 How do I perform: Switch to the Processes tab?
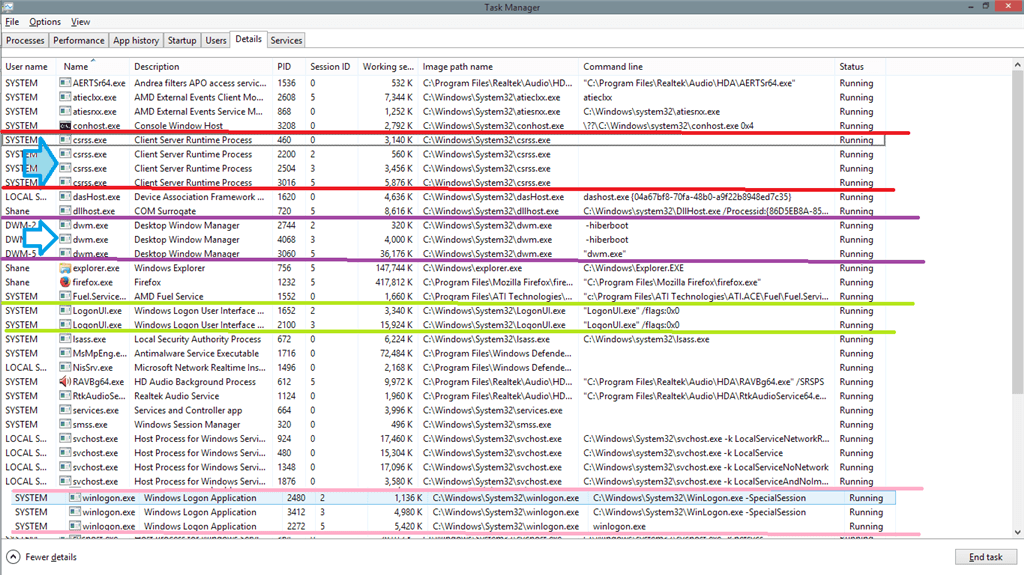coord(25,41)
